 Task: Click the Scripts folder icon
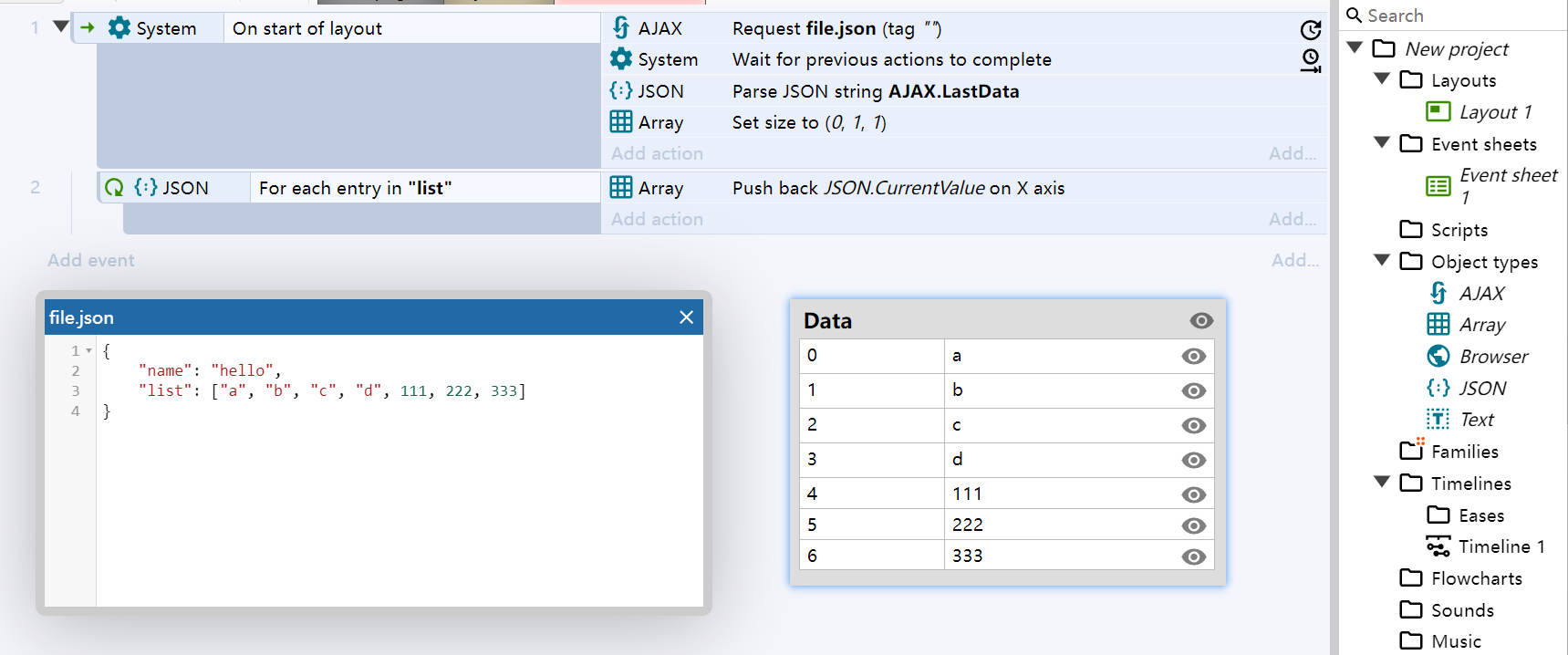[1411, 229]
